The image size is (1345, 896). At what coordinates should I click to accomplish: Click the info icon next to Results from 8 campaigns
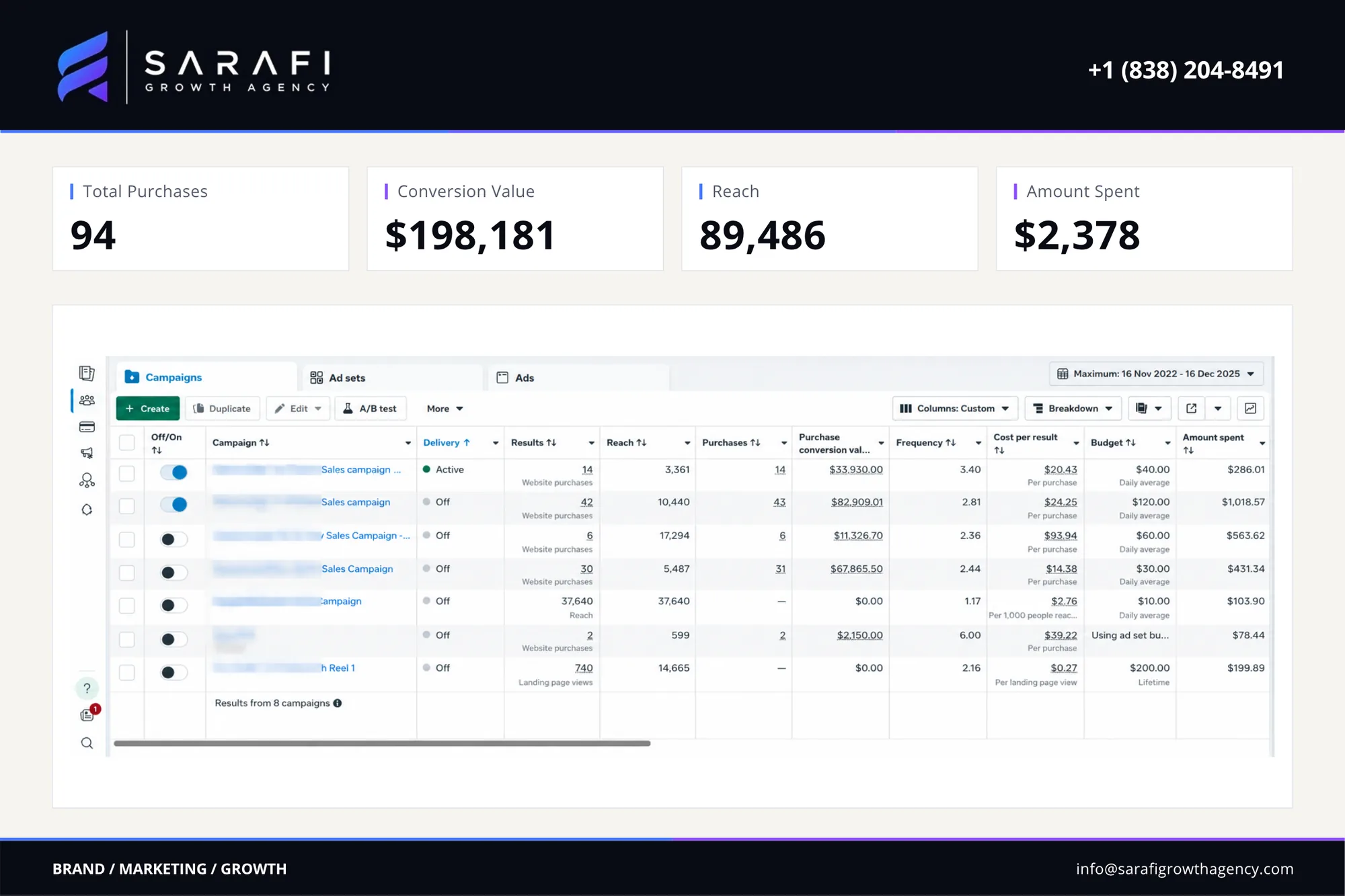click(x=338, y=703)
